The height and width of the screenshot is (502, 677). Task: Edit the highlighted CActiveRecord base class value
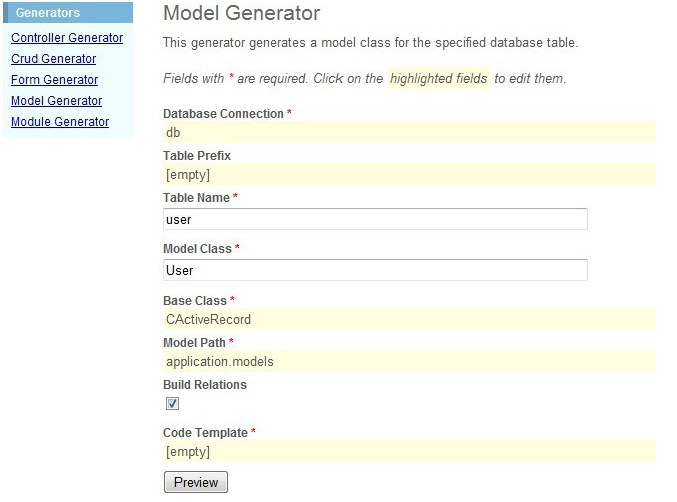408,320
